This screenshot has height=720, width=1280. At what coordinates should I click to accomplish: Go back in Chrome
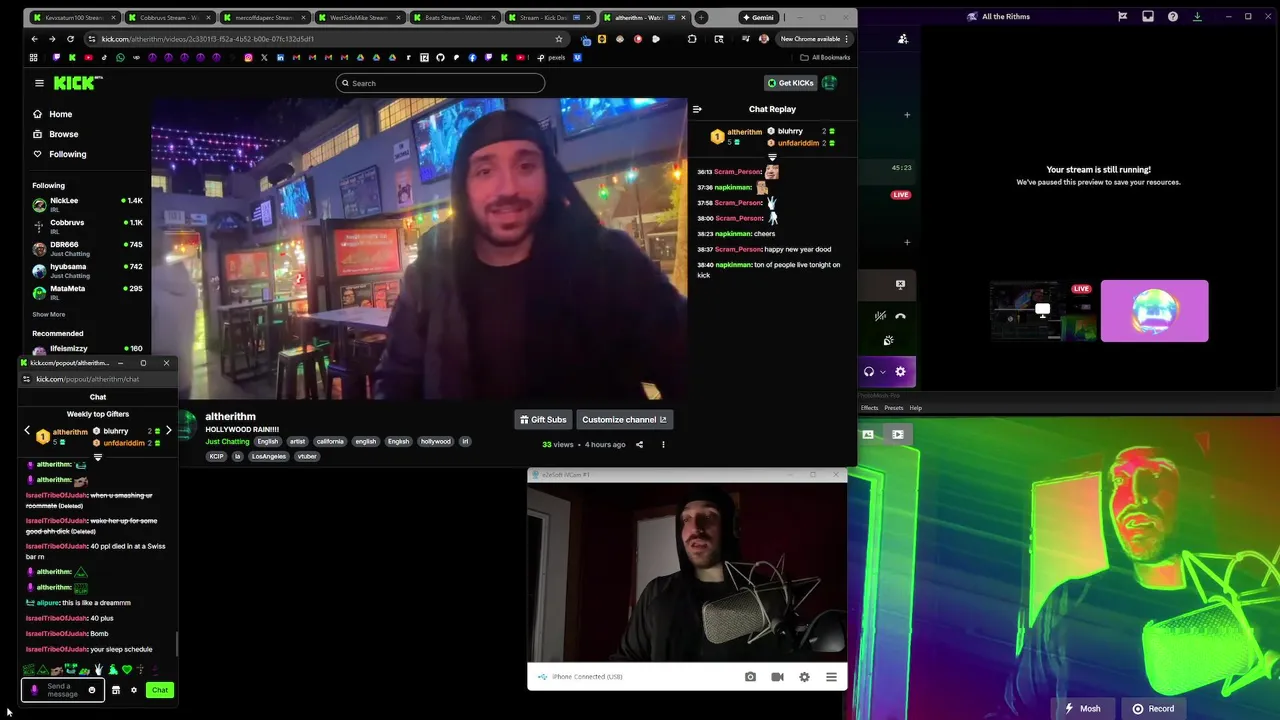[x=34, y=39]
